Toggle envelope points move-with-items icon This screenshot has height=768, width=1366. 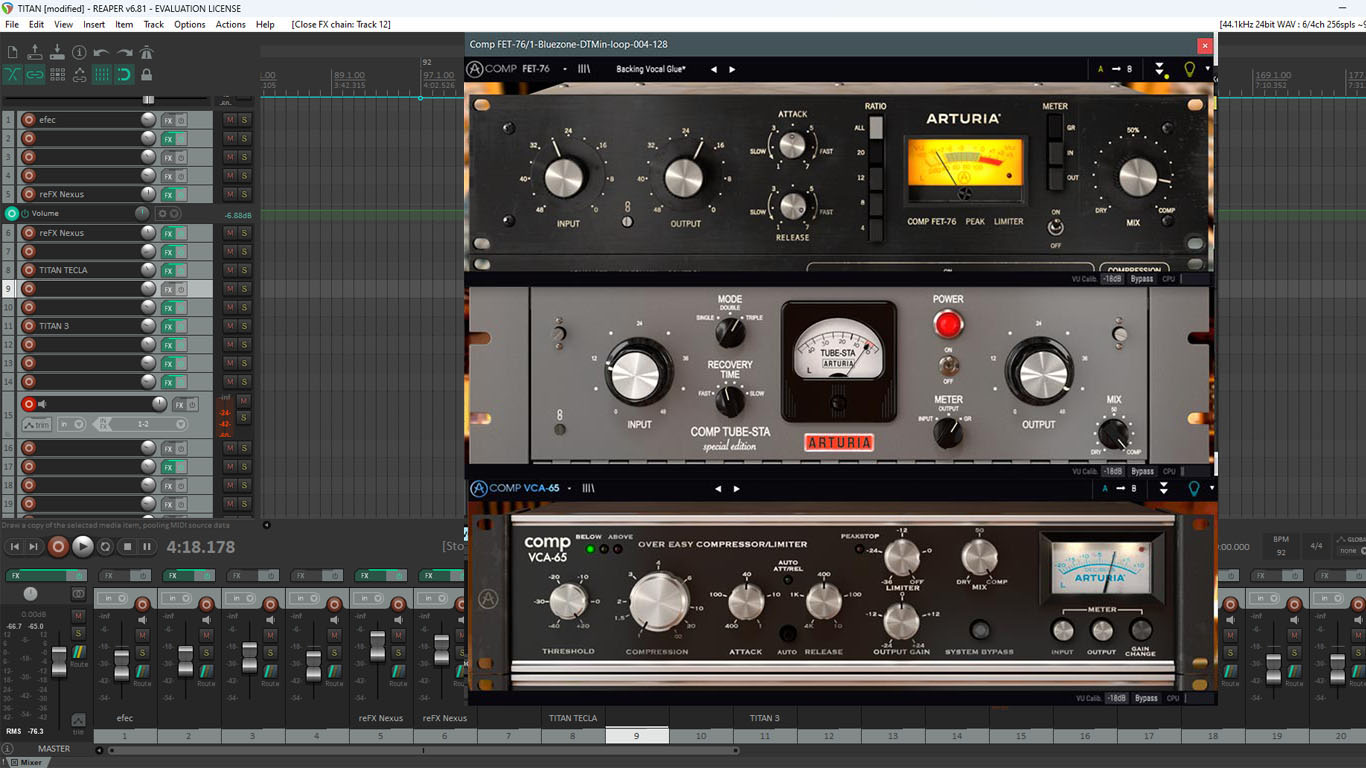(x=79, y=74)
